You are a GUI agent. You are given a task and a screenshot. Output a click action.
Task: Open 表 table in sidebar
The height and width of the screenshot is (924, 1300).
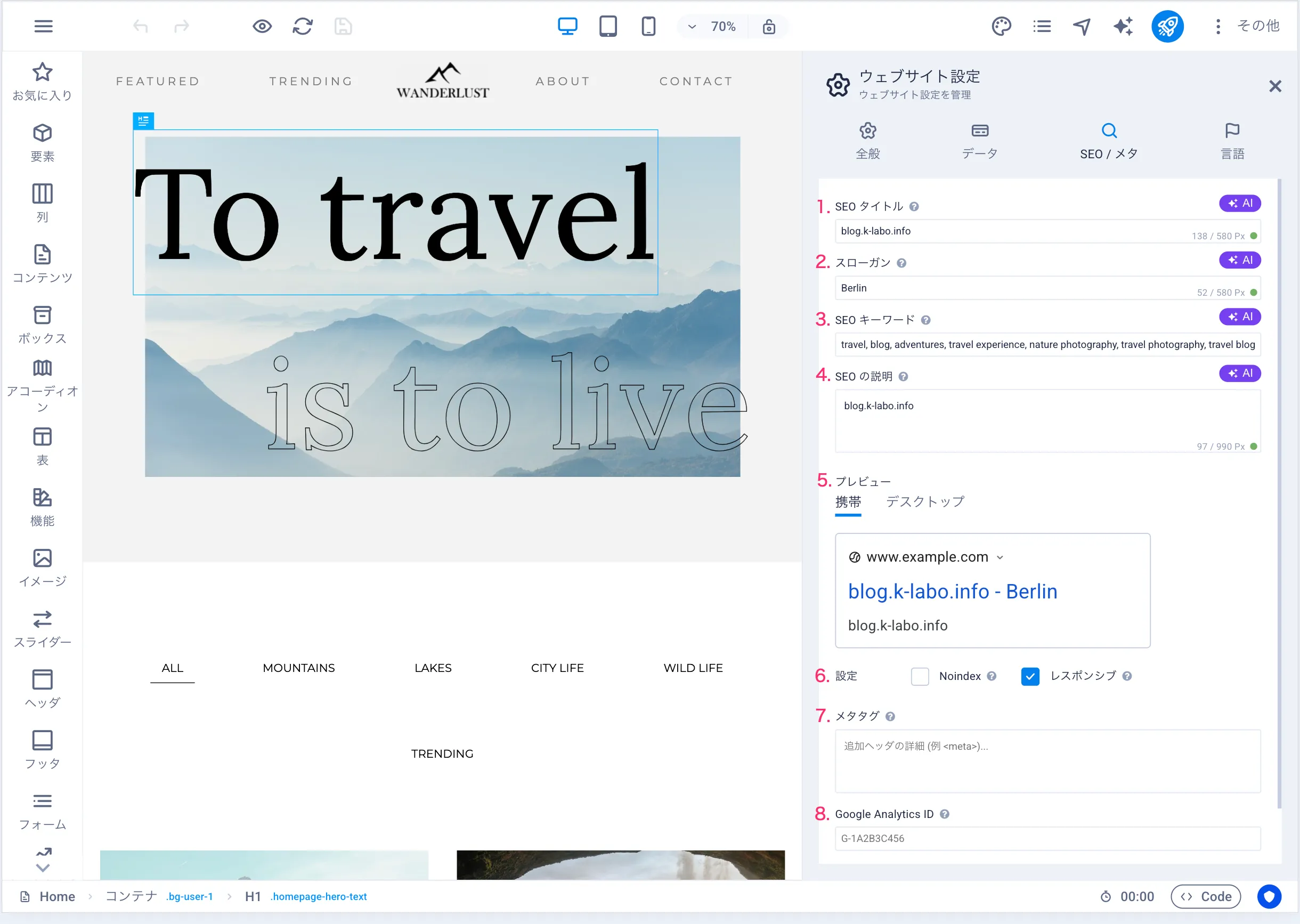43,447
